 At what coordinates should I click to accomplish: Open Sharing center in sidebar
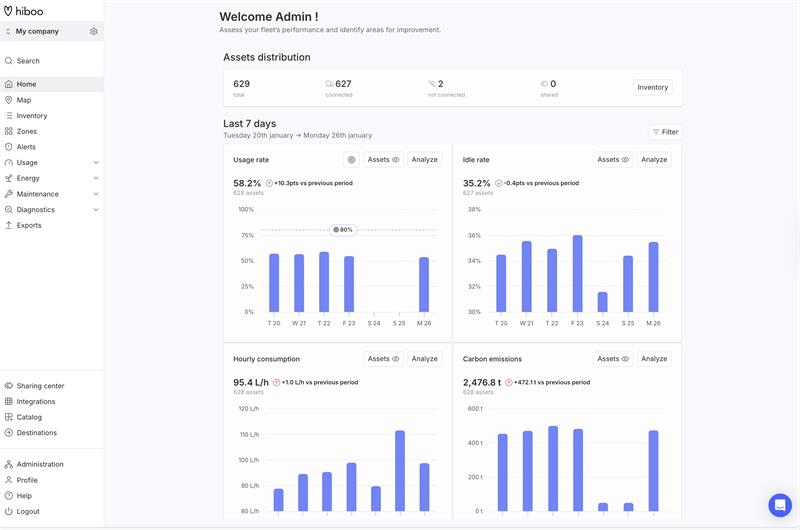(x=40, y=386)
